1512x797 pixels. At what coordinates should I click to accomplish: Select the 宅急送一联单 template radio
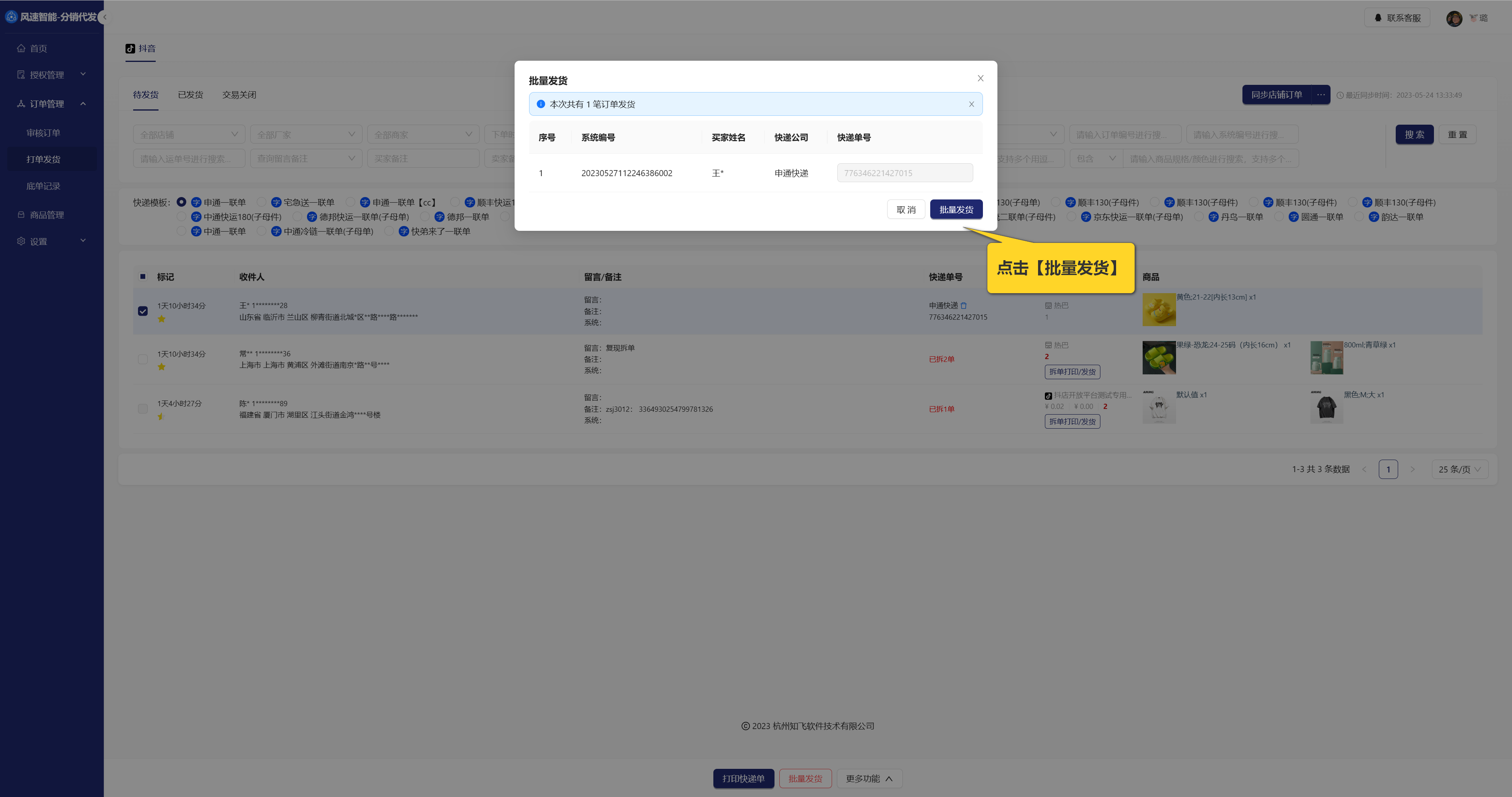coord(262,202)
